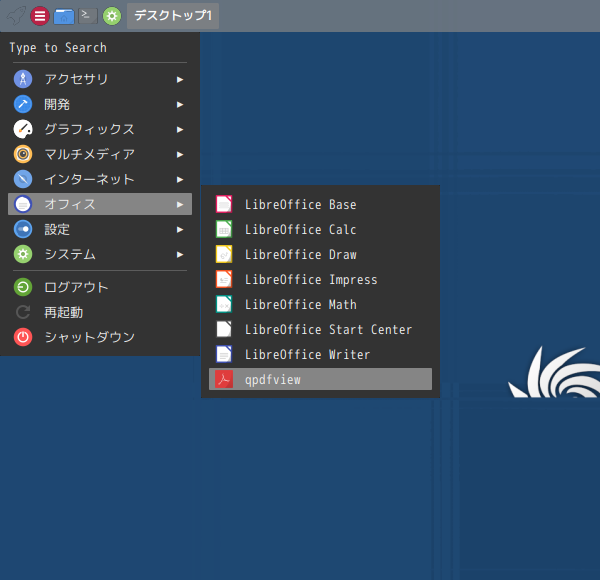Launch LibreOffice Impress
The height and width of the screenshot is (580, 600).
point(320,279)
